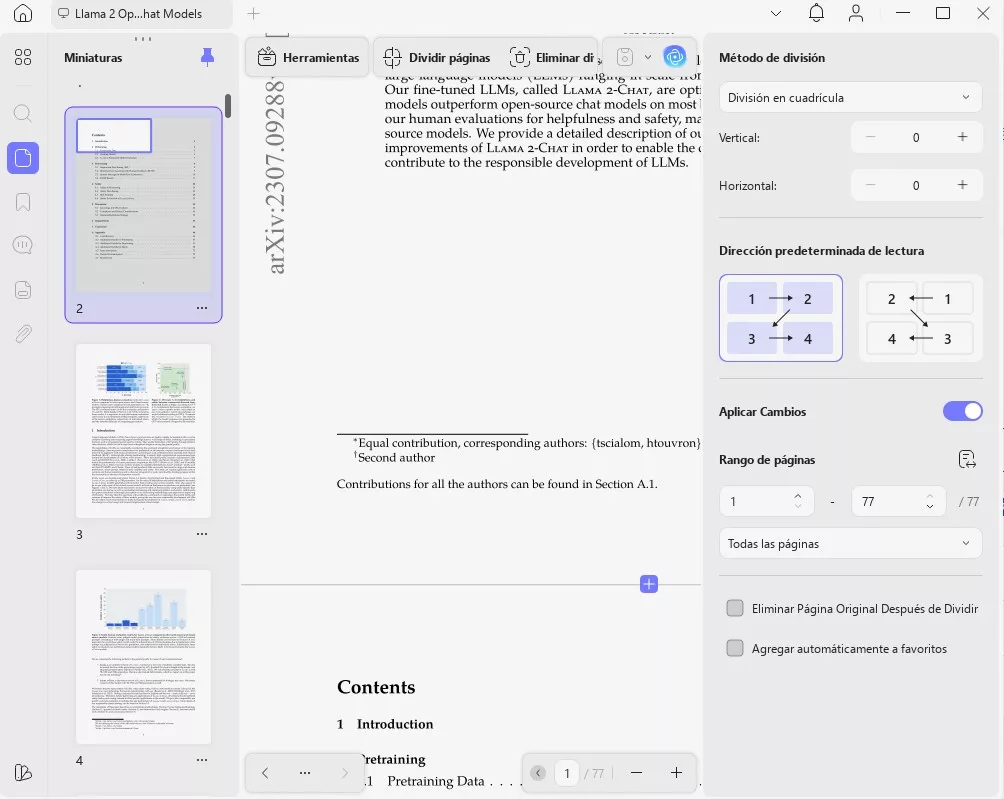Screen dimensions: 1004x799
Task: Open options menu for thumbnail 2
Action: point(202,308)
